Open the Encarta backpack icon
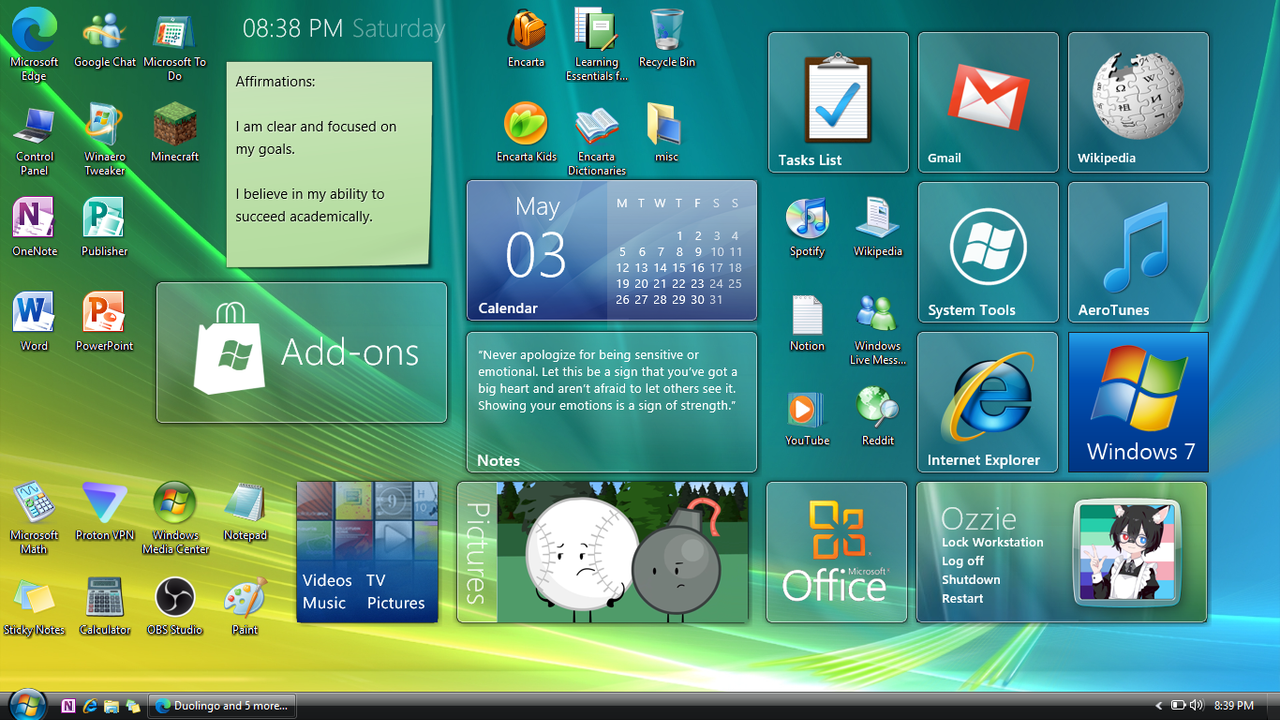The image size is (1280, 720). tap(526, 38)
